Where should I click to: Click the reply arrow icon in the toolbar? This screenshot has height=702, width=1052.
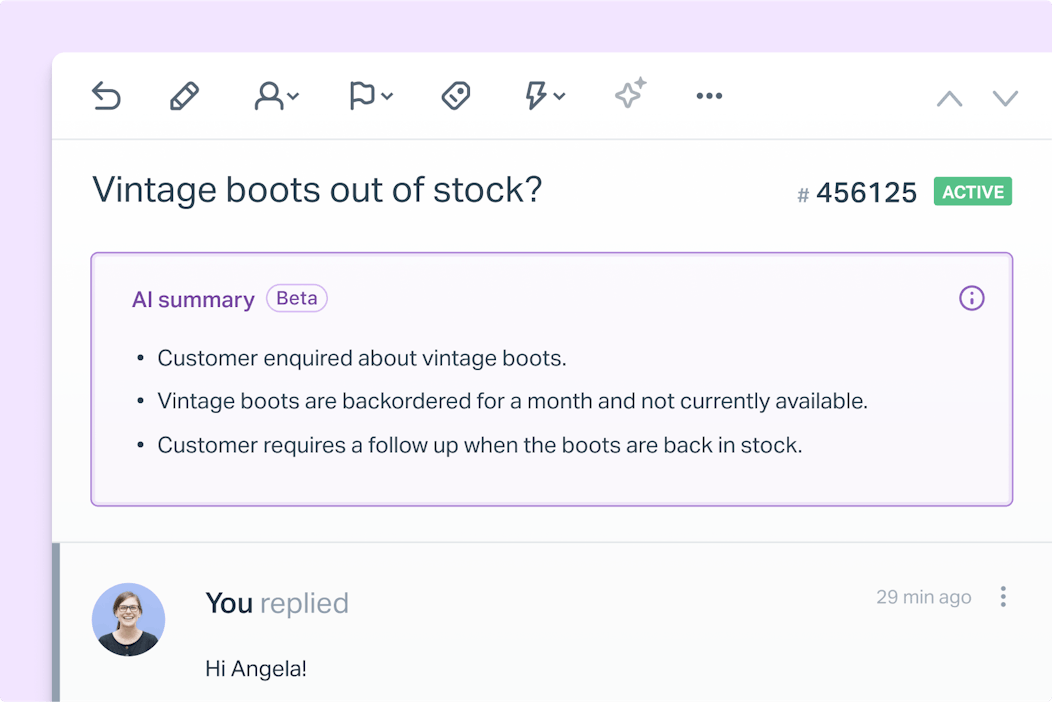106,96
